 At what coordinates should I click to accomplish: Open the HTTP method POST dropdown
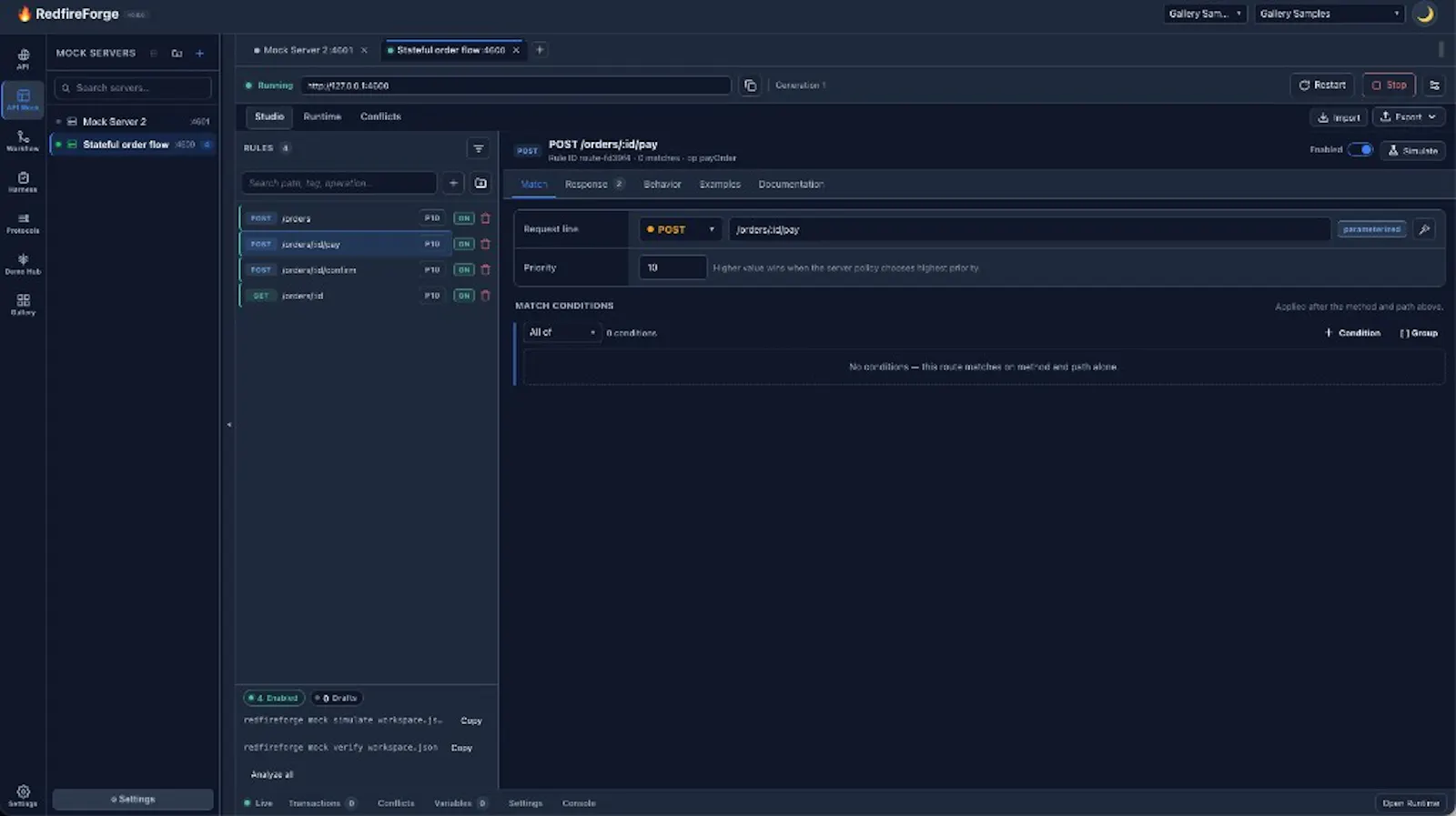tap(681, 229)
